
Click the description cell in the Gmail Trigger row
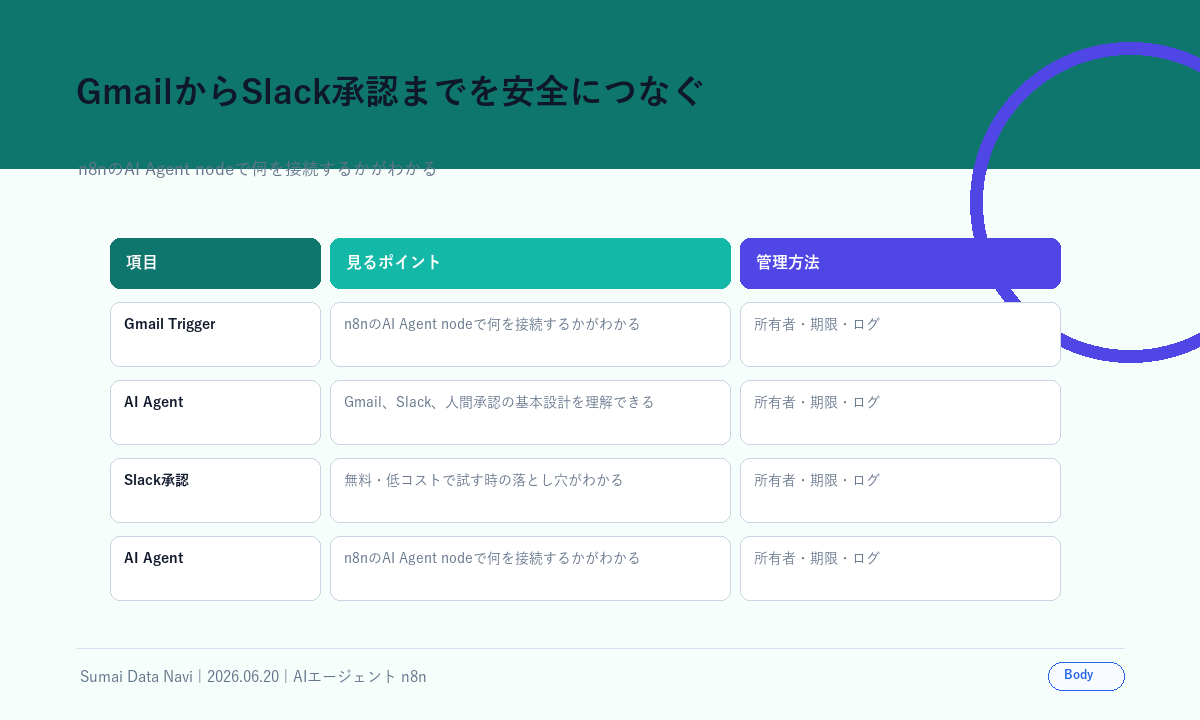click(530, 334)
